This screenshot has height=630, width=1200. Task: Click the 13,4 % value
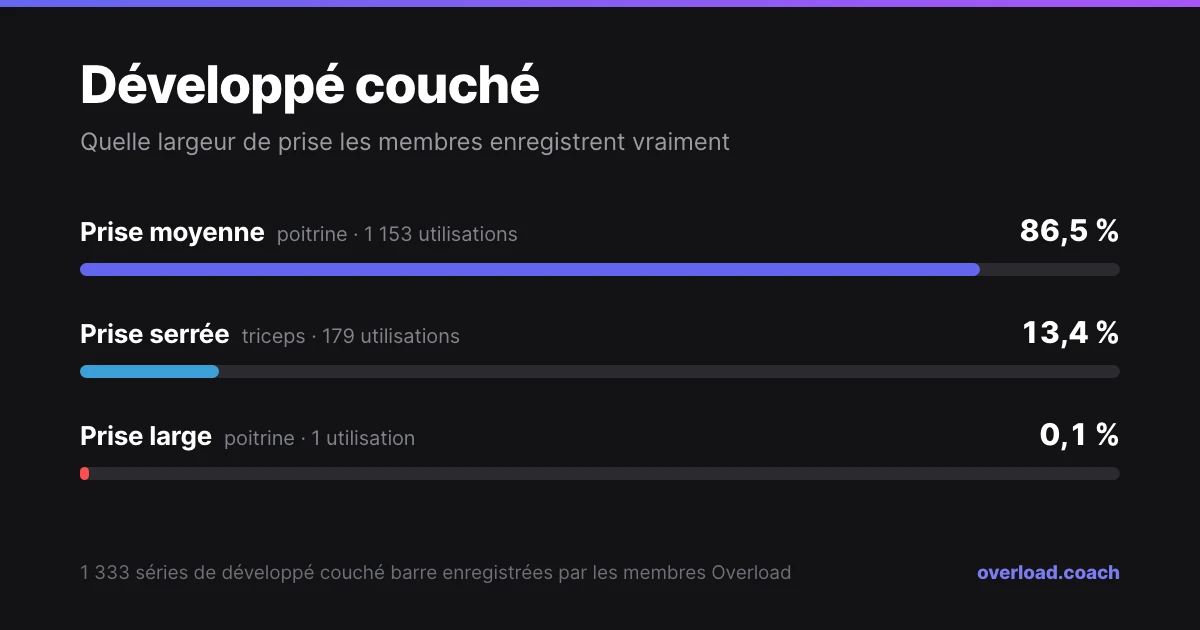click(x=1070, y=333)
